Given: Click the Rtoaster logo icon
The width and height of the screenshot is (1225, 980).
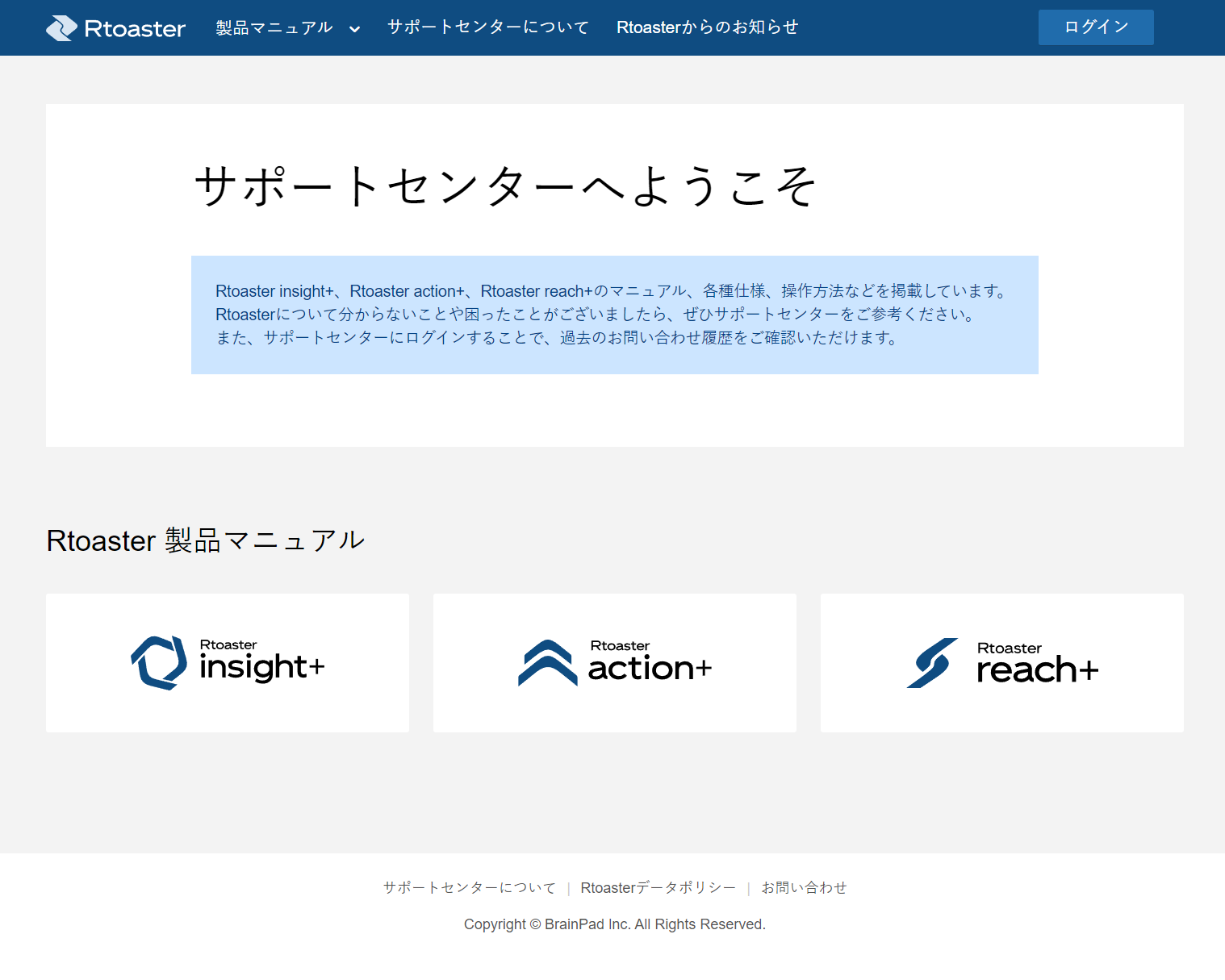Looking at the screenshot, I should point(61,27).
